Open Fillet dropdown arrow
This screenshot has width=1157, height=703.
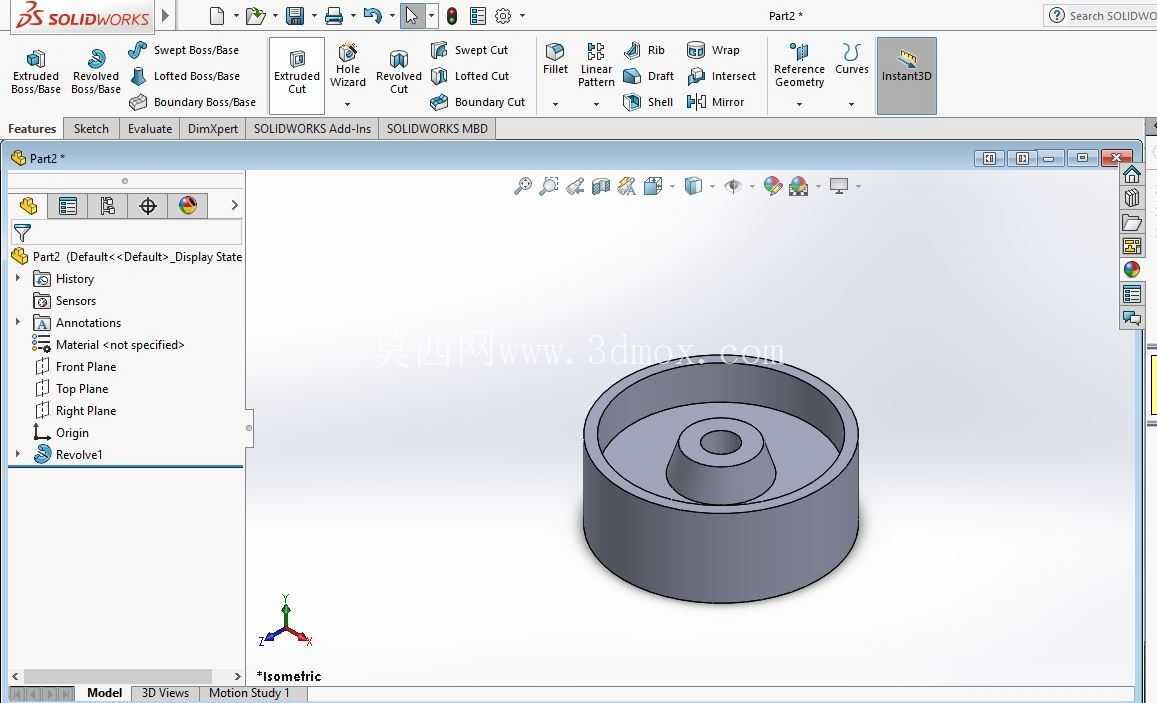pos(555,104)
